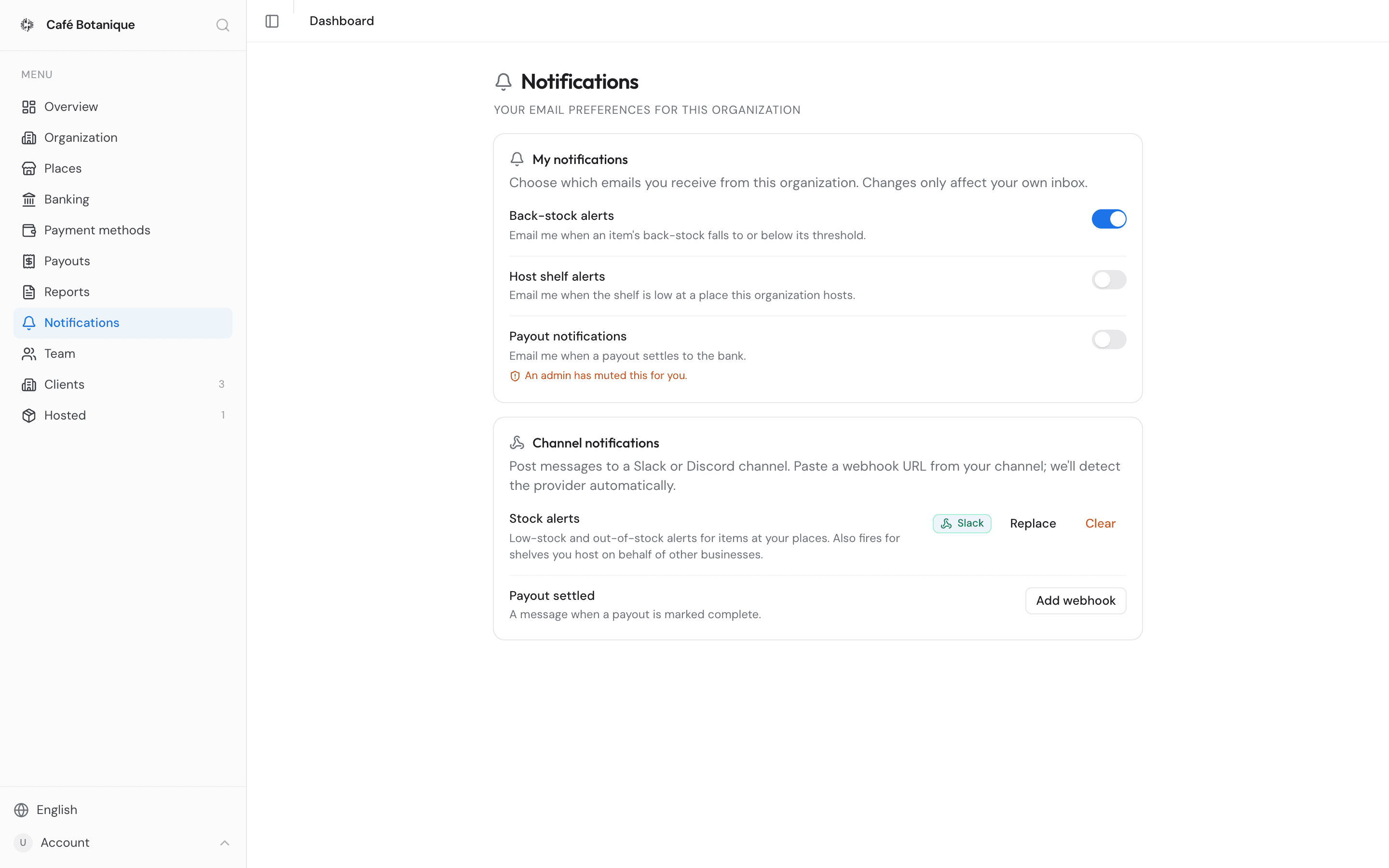
Task: Click the Organization building icon
Action: pyautogui.click(x=29, y=138)
